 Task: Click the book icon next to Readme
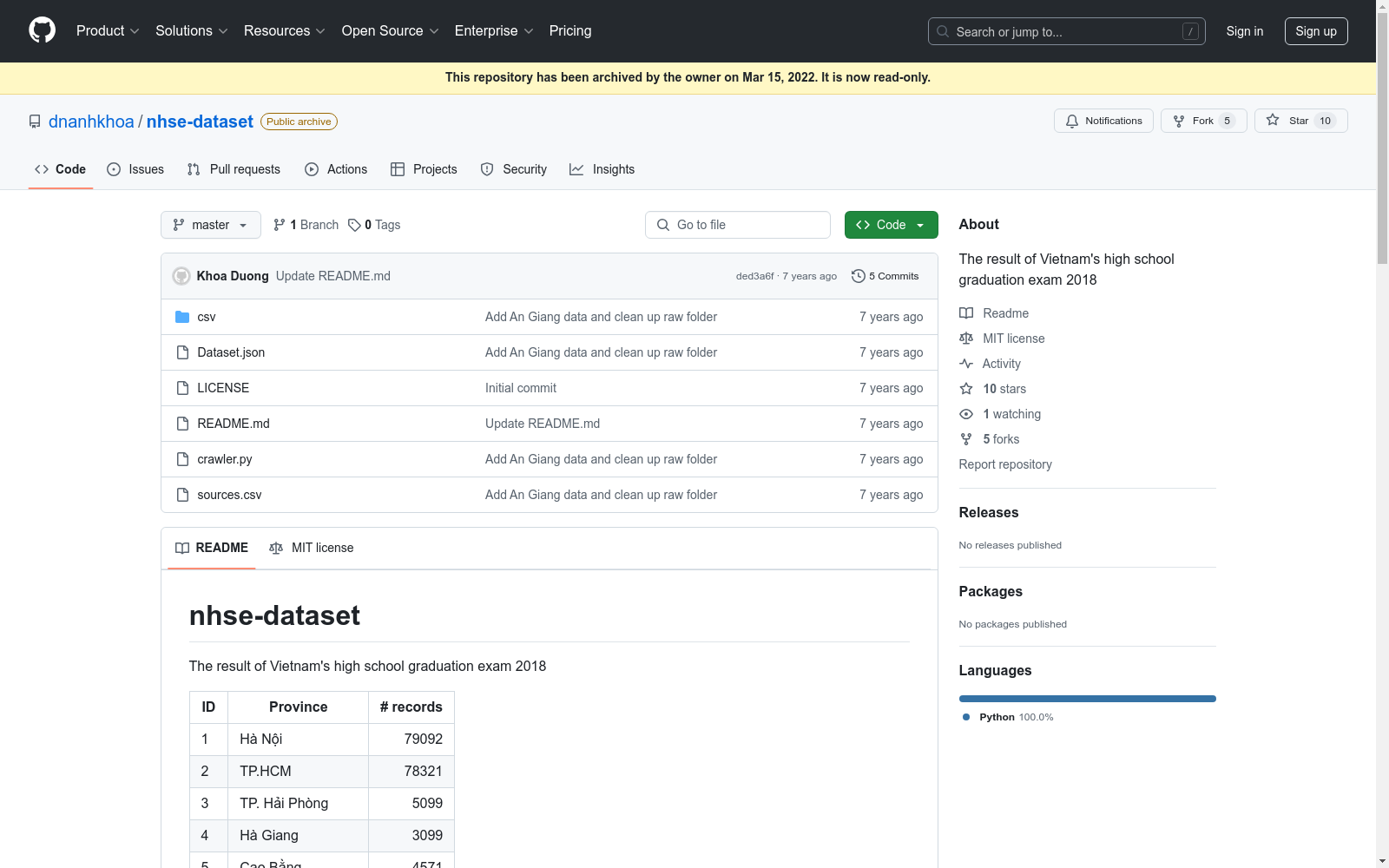966,313
